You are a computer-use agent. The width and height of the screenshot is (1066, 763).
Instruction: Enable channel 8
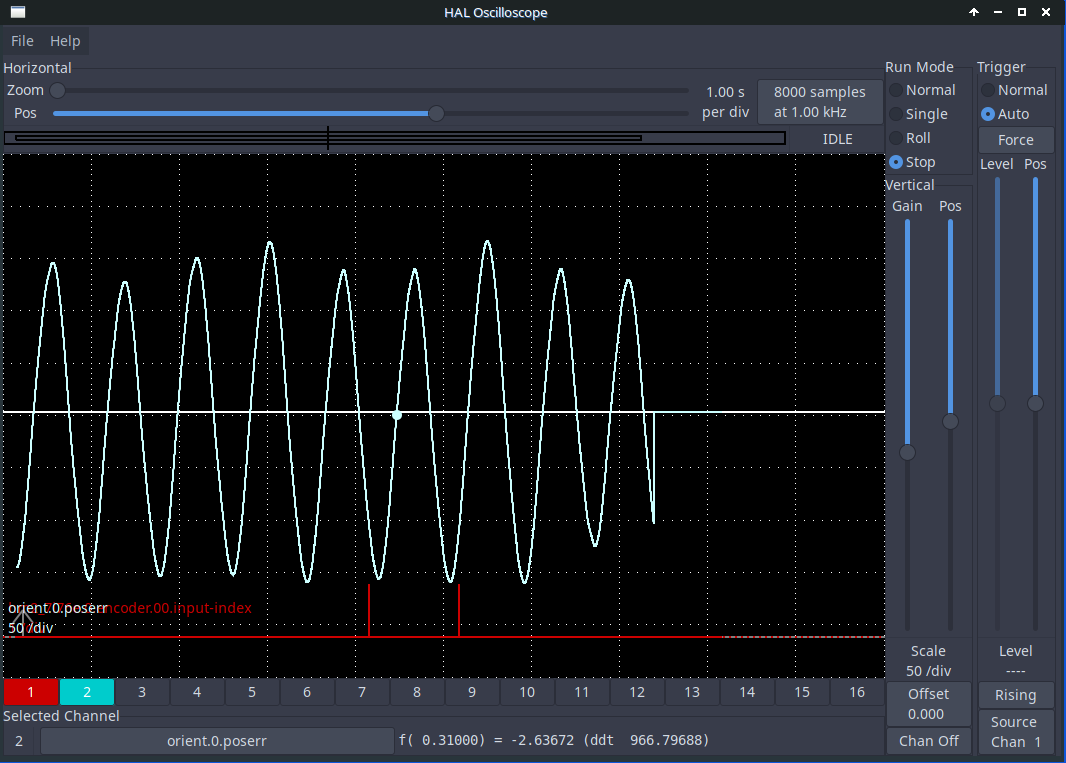tap(417, 692)
